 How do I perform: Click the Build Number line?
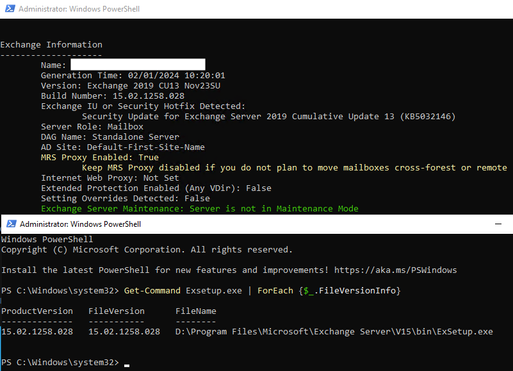click(113, 96)
